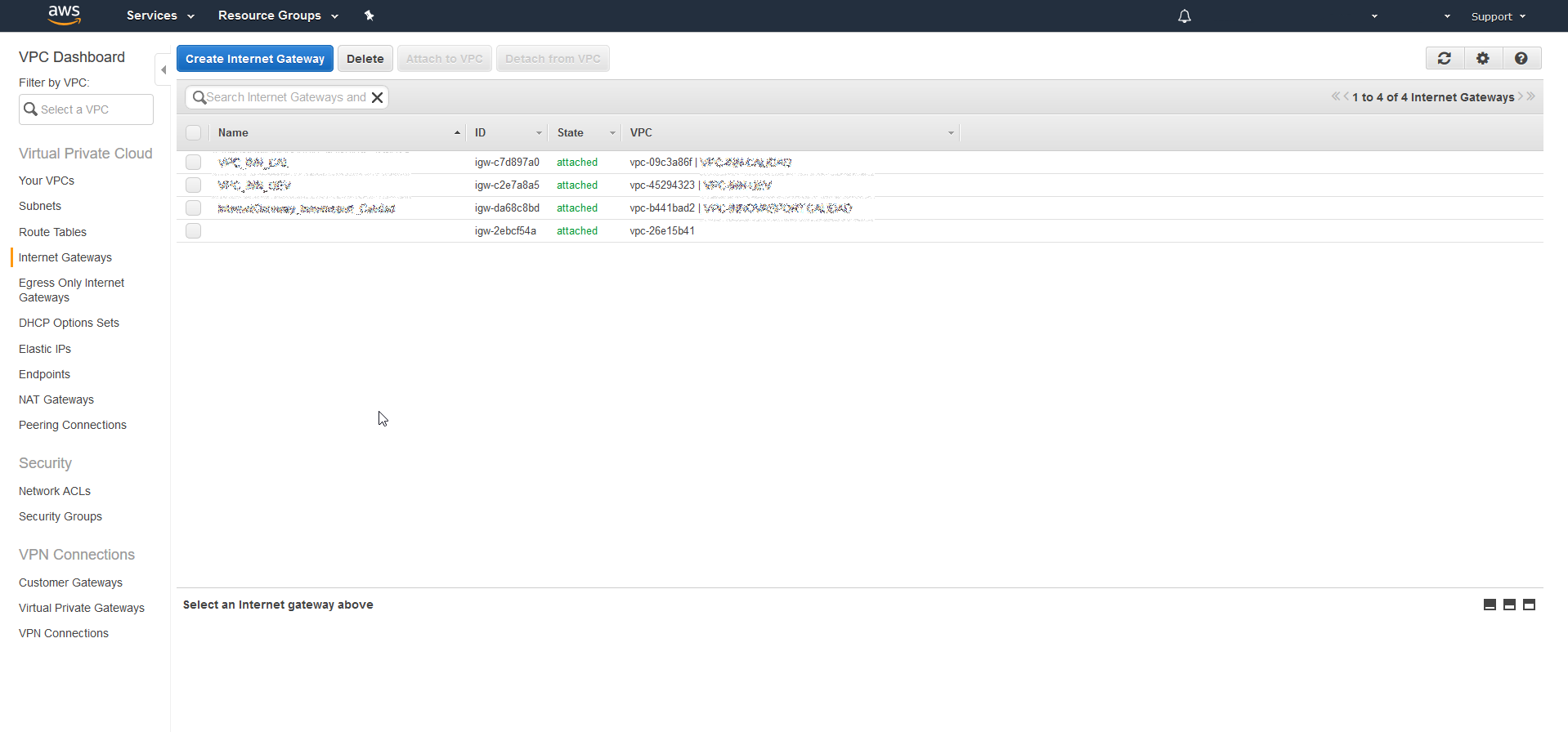The width and height of the screenshot is (1568, 732).
Task: Open the Resource Groups dropdown
Action: click(x=278, y=16)
